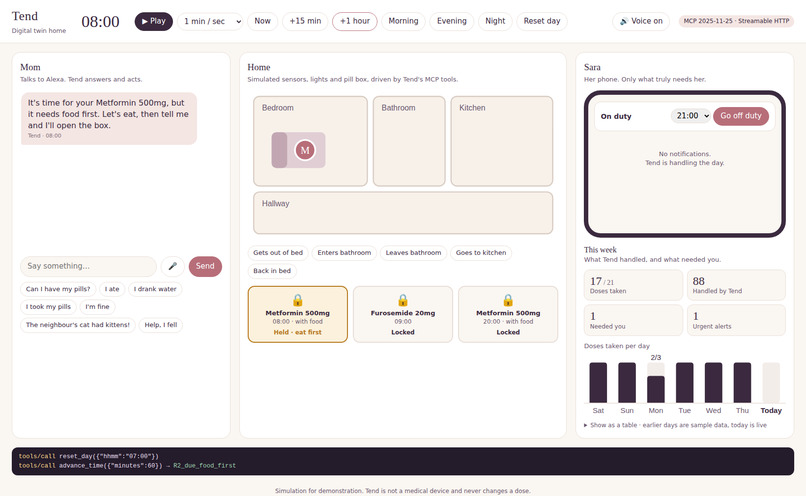
Task: Toggle the Voice on button
Action: [x=641, y=21]
